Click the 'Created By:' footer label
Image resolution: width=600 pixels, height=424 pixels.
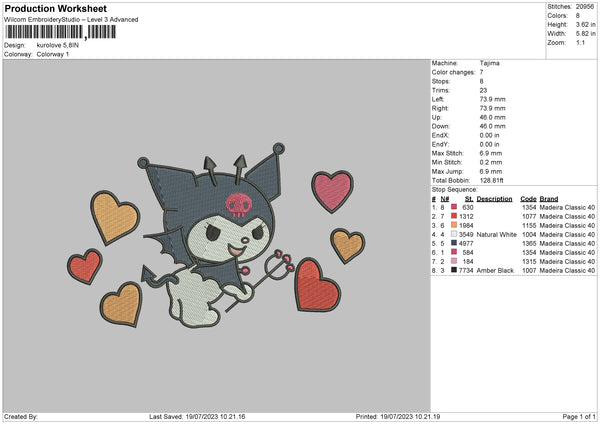(x=21, y=417)
